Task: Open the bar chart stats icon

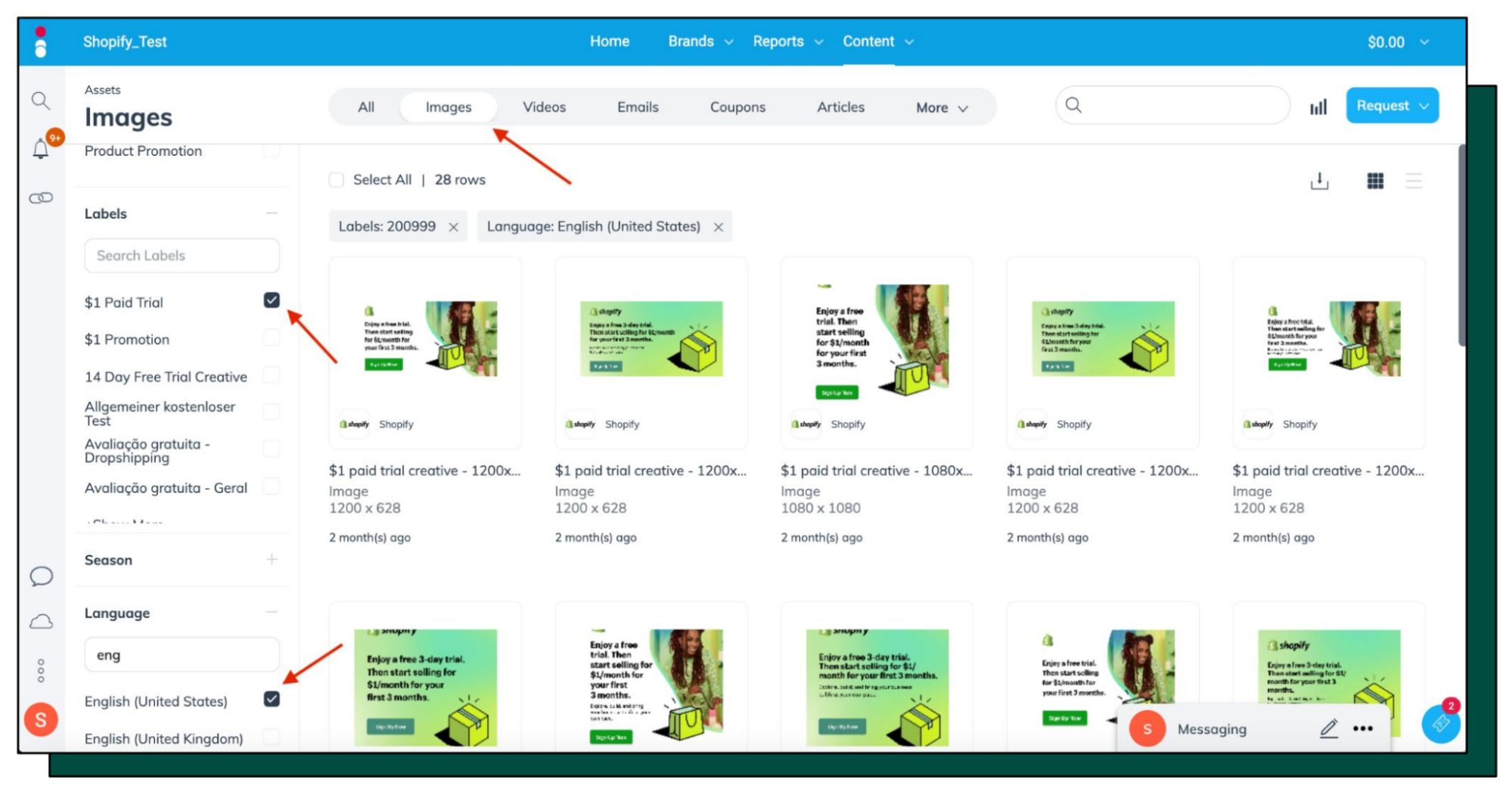Action: (1318, 107)
